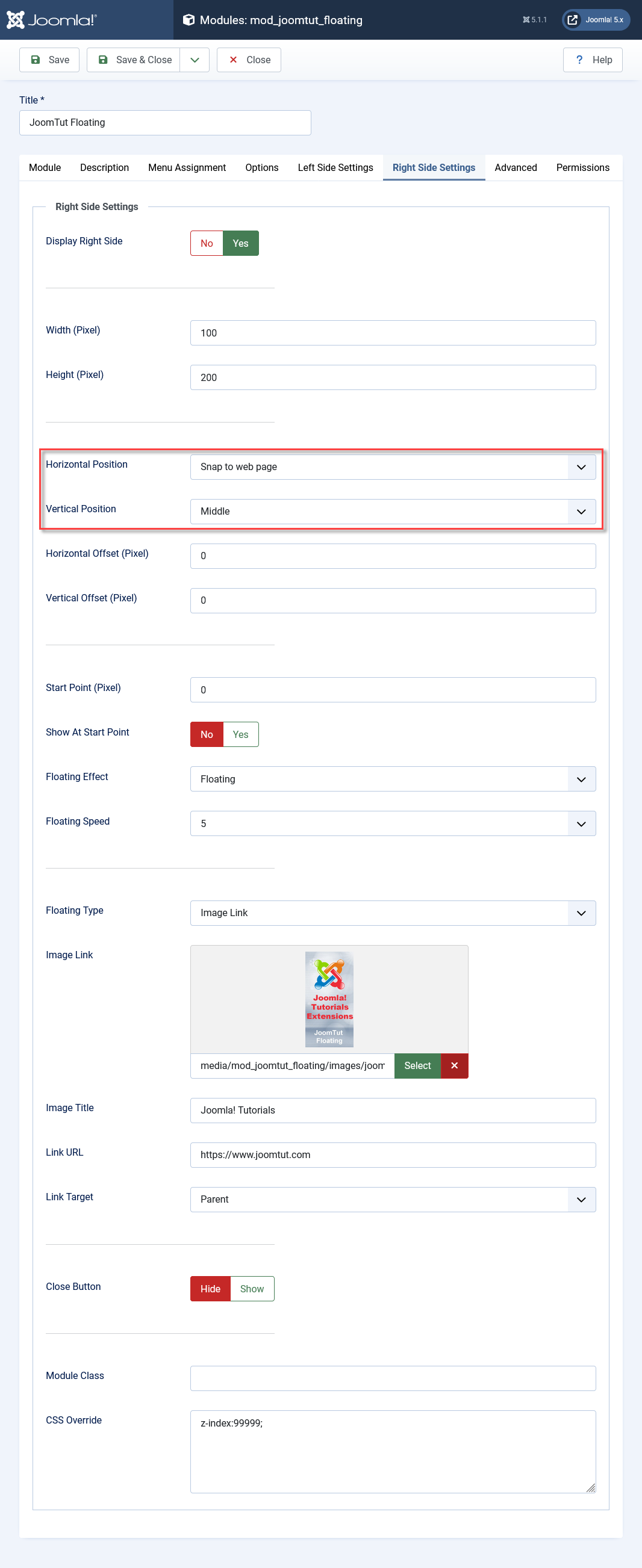Open the Link Target dropdown

coord(393,1199)
